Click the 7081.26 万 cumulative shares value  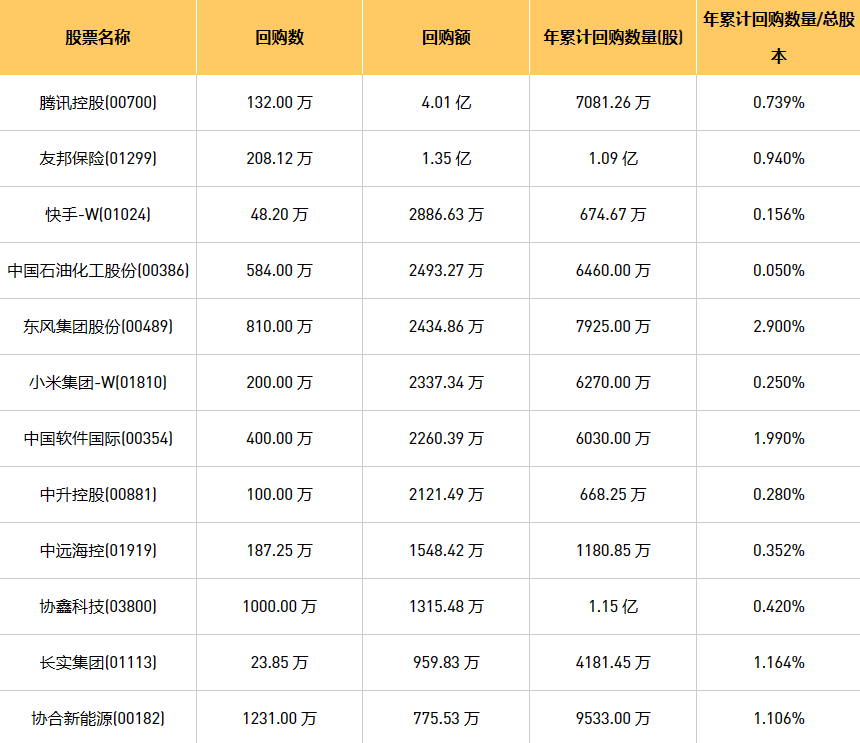coord(613,103)
